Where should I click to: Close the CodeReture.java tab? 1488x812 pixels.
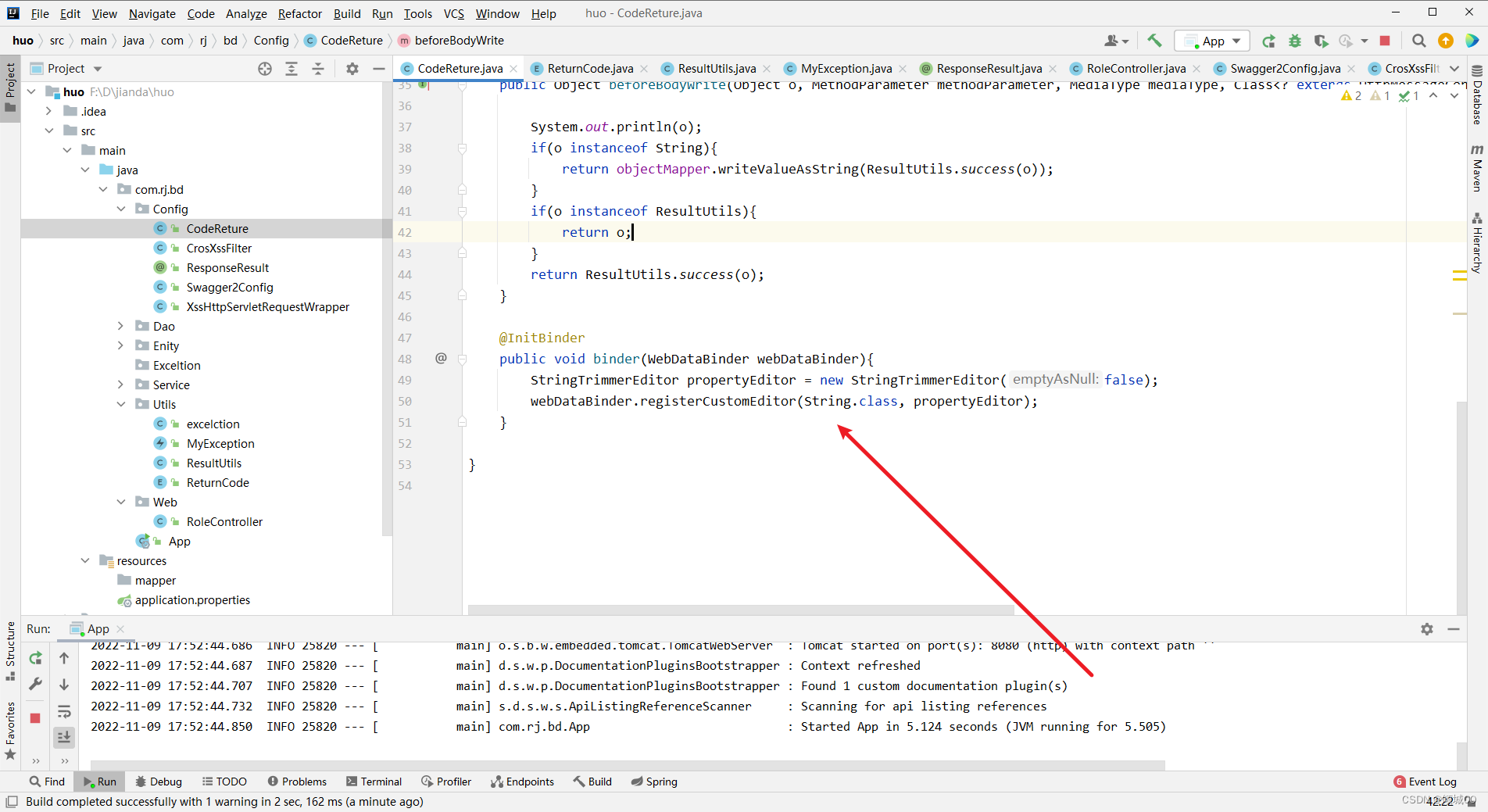tap(513, 69)
